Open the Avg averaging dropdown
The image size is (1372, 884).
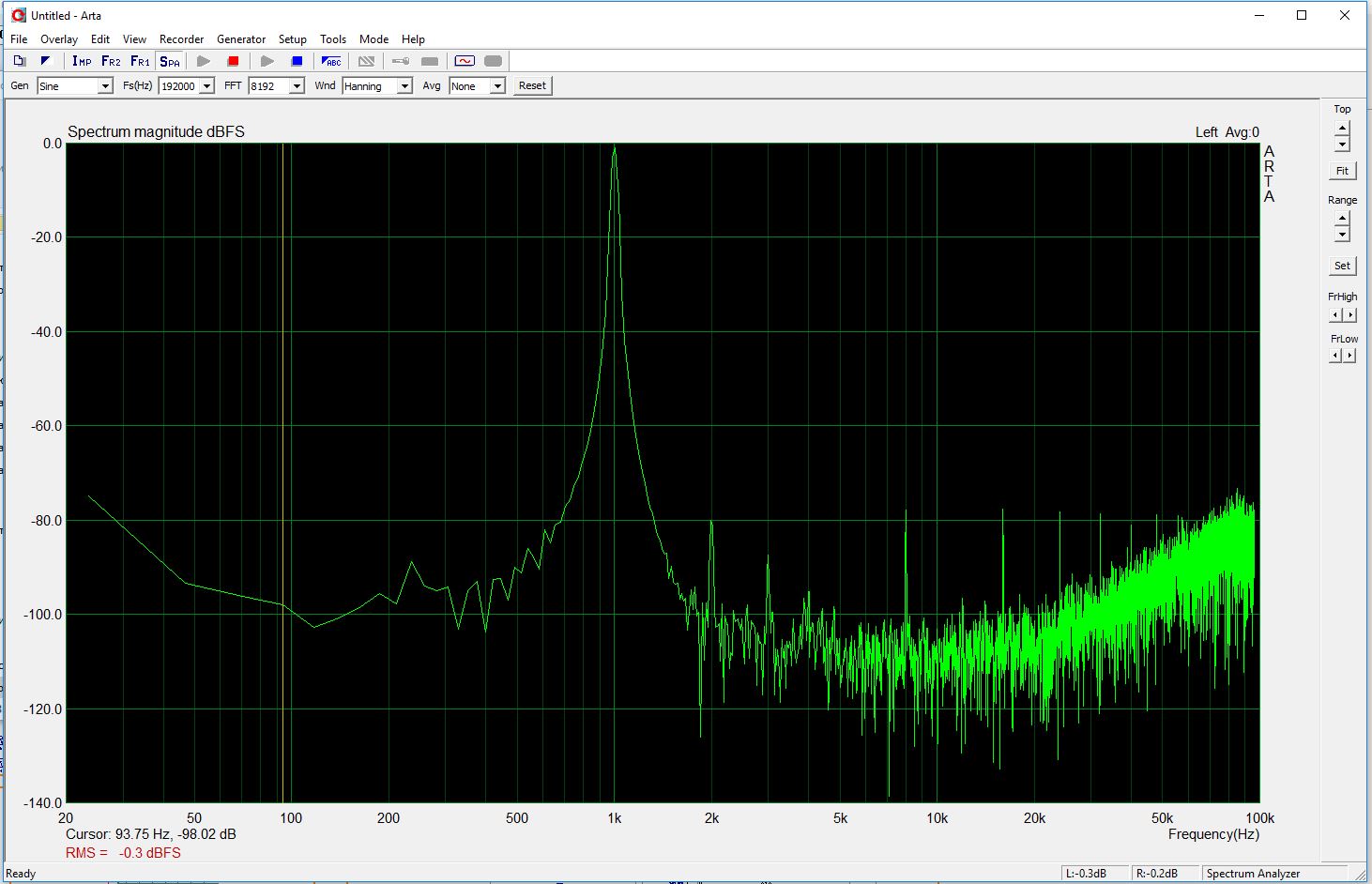point(497,86)
